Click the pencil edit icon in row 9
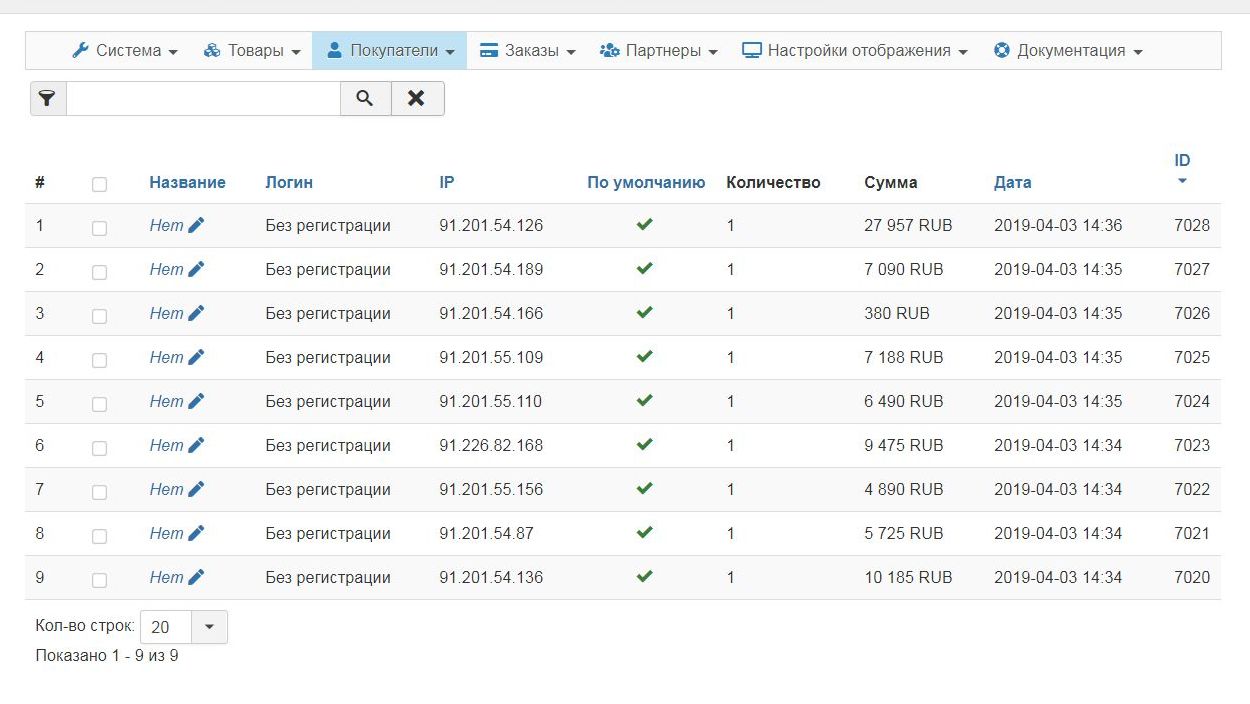 (196, 578)
